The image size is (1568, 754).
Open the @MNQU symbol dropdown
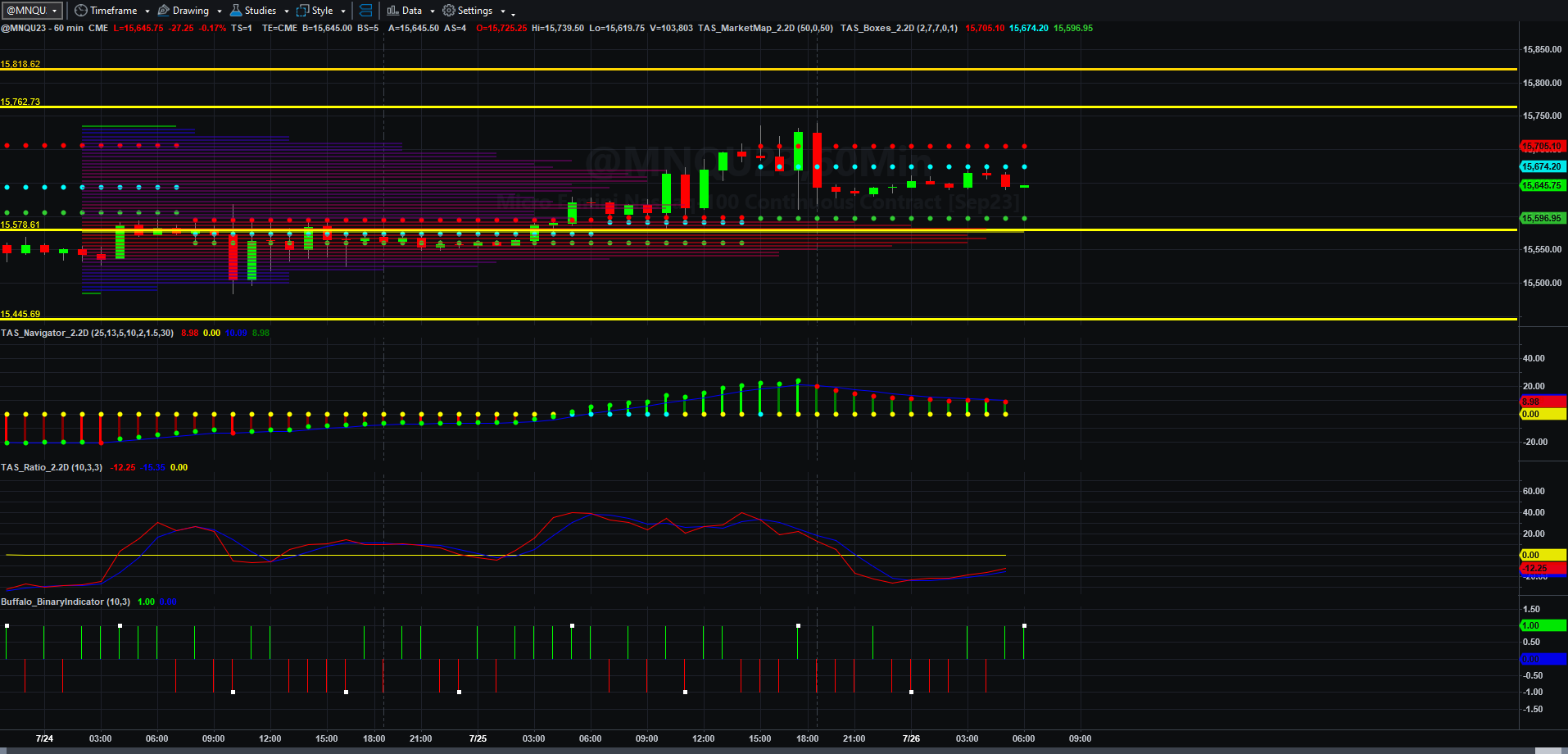pos(32,11)
